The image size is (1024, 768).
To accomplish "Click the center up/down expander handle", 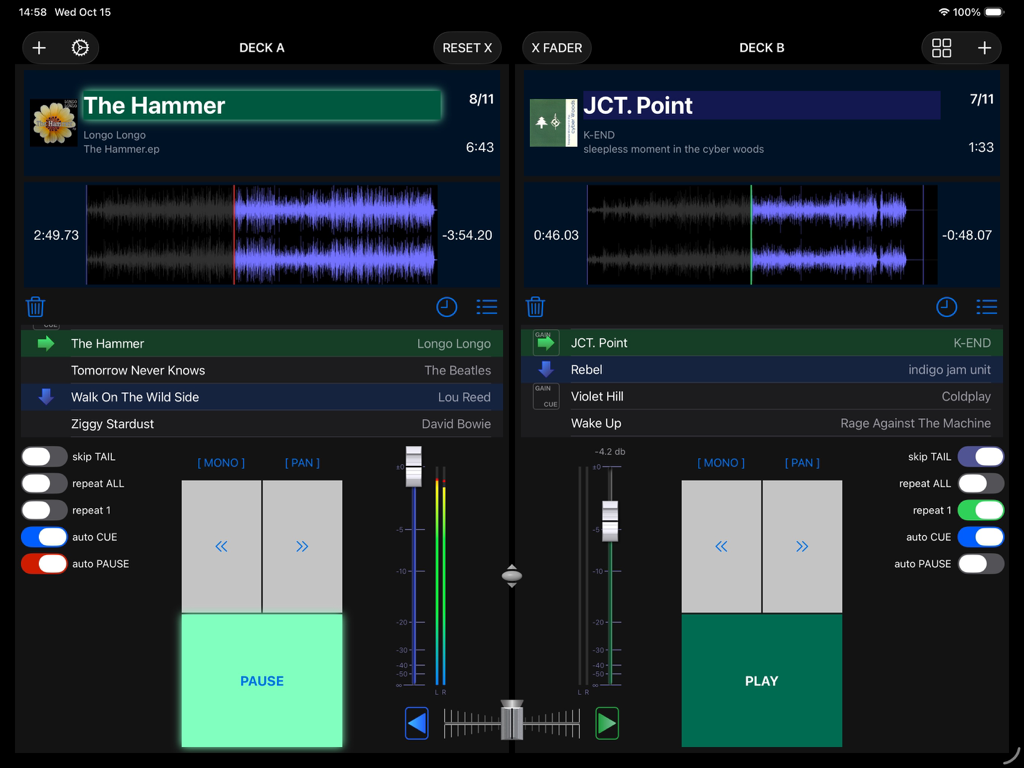I will tap(512, 575).
